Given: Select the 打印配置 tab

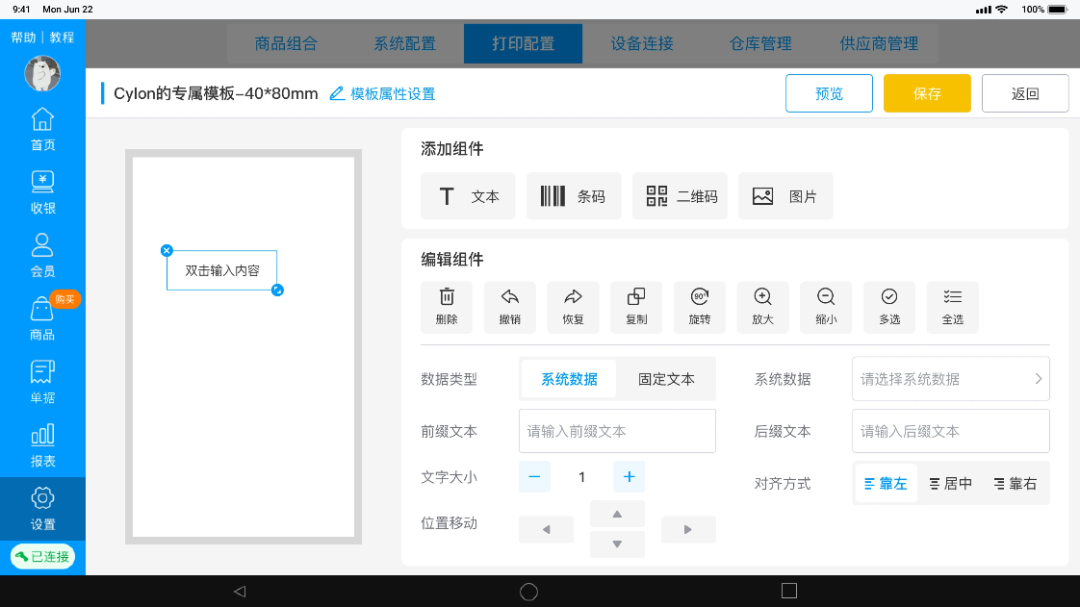Looking at the screenshot, I should tap(523, 43).
